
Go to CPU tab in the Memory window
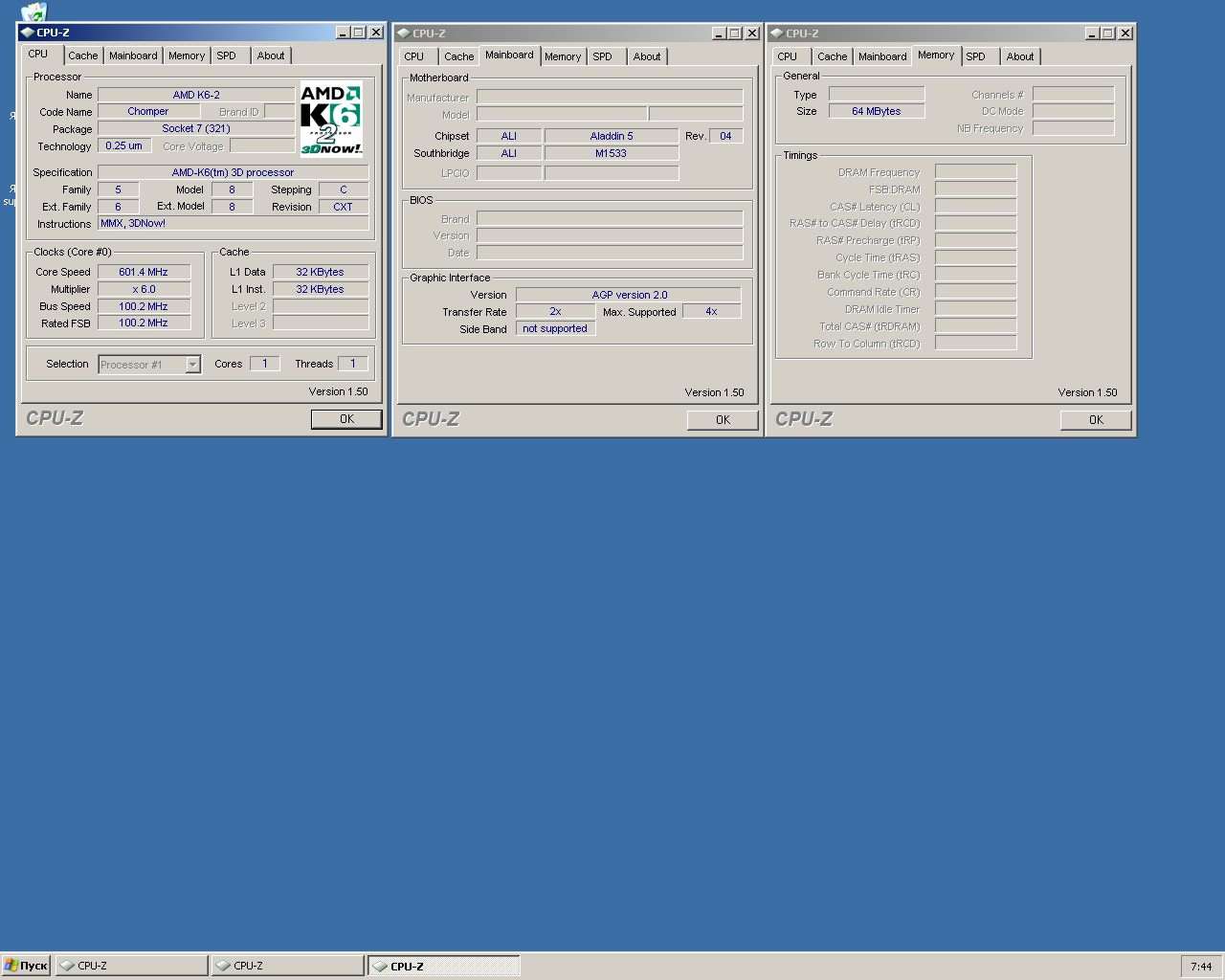coord(787,56)
